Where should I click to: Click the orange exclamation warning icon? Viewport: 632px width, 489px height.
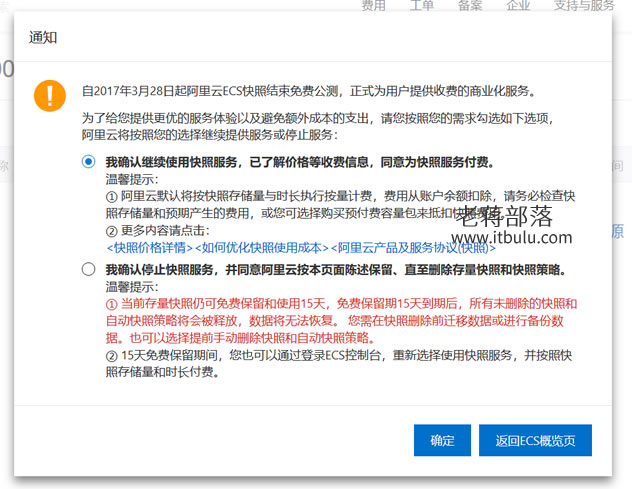tap(50, 96)
